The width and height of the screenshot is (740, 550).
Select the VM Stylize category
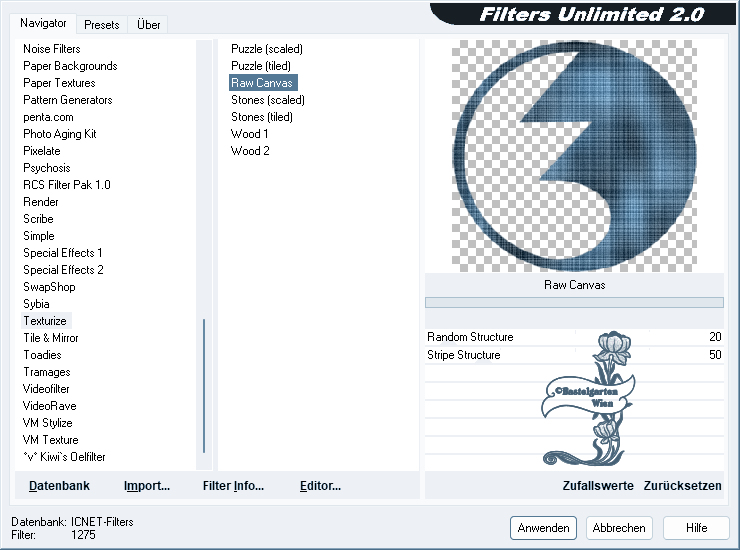click(x=47, y=423)
